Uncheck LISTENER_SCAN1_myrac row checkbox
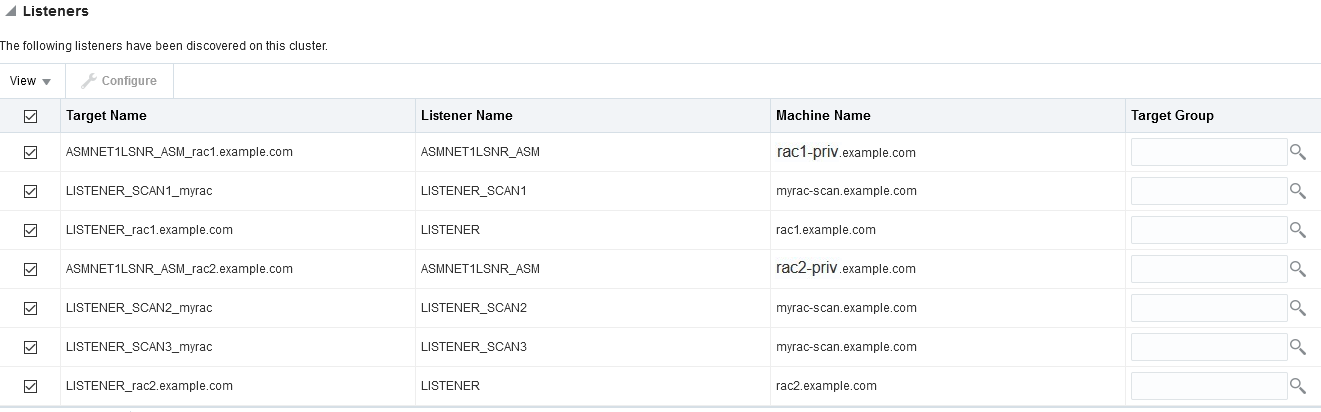This screenshot has width=1321, height=412. coord(30,191)
